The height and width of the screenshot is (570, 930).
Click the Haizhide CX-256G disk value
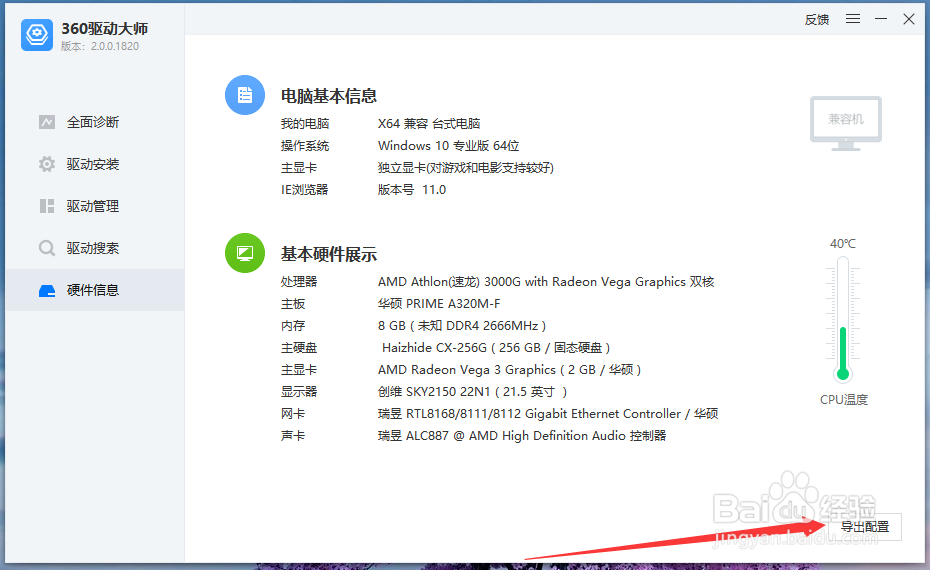496,348
